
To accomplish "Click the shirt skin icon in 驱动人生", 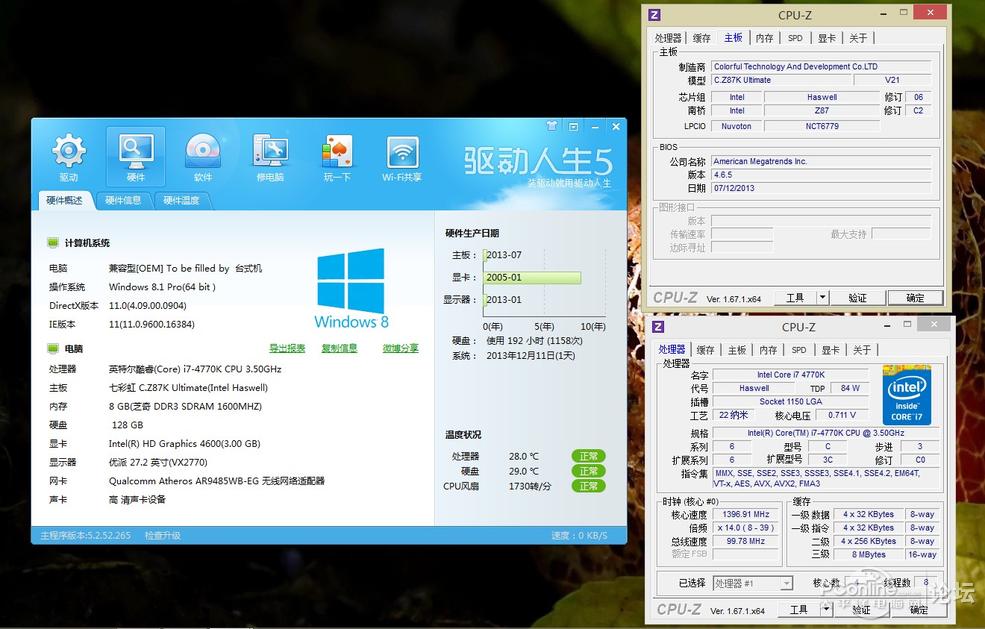I will pyautogui.click(x=552, y=126).
